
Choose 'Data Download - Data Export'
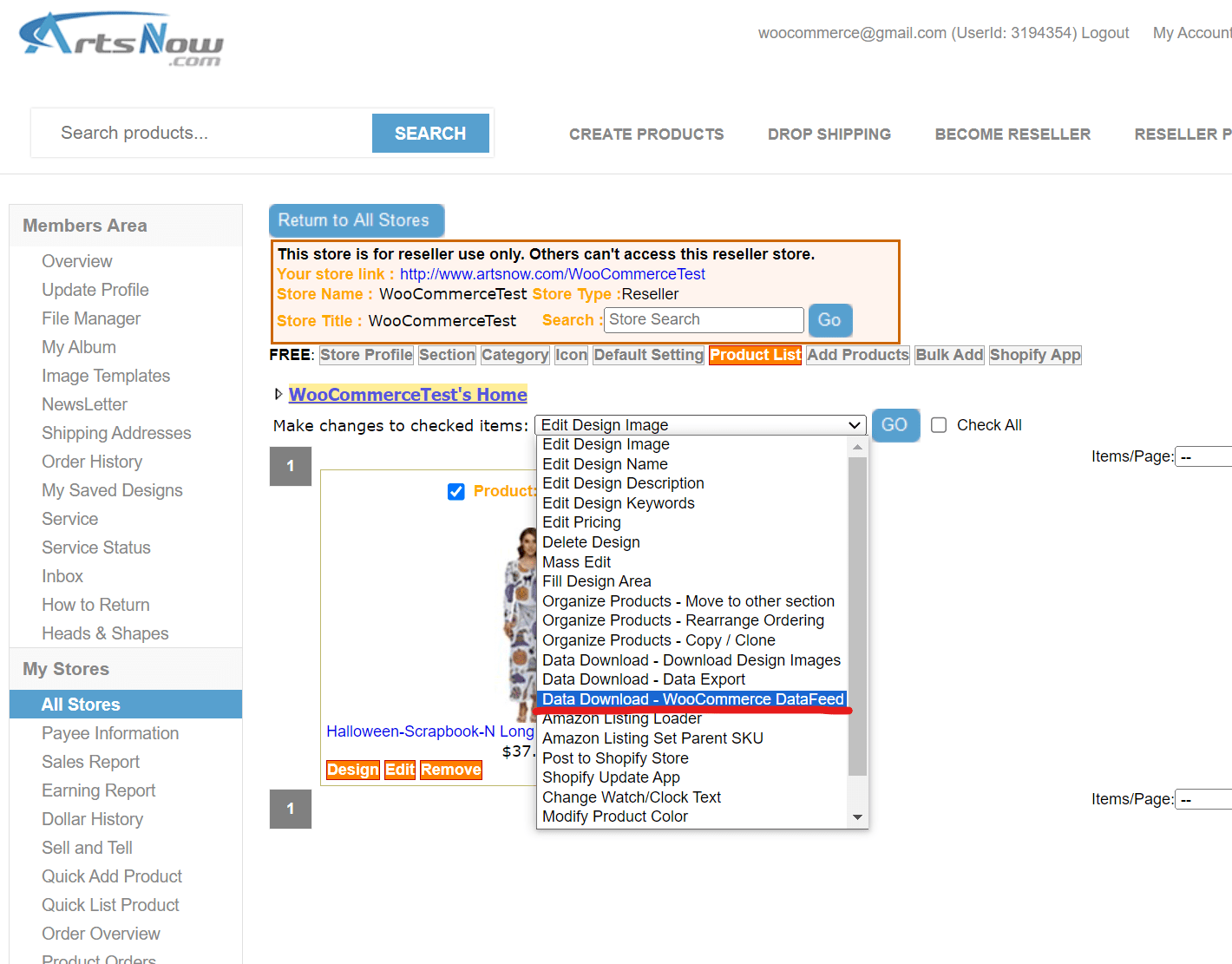pyautogui.click(x=643, y=679)
